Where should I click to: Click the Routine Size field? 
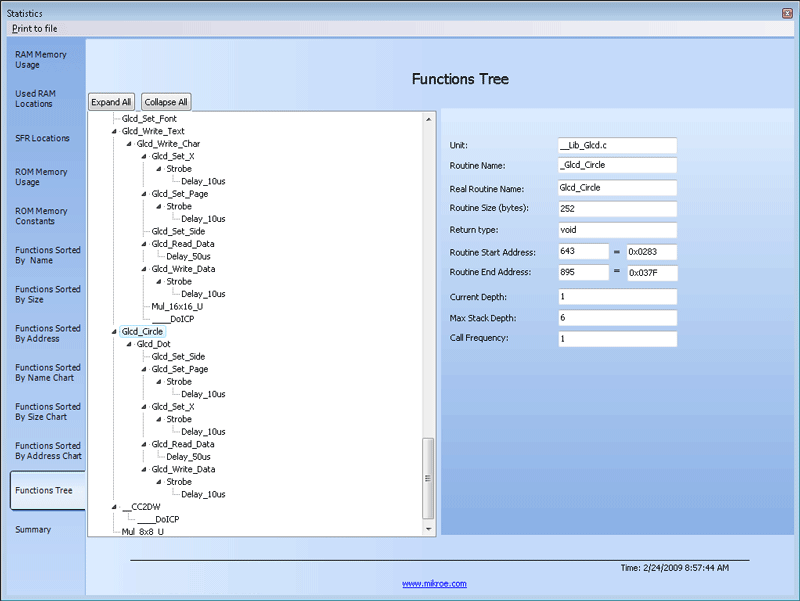pos(618,209)
